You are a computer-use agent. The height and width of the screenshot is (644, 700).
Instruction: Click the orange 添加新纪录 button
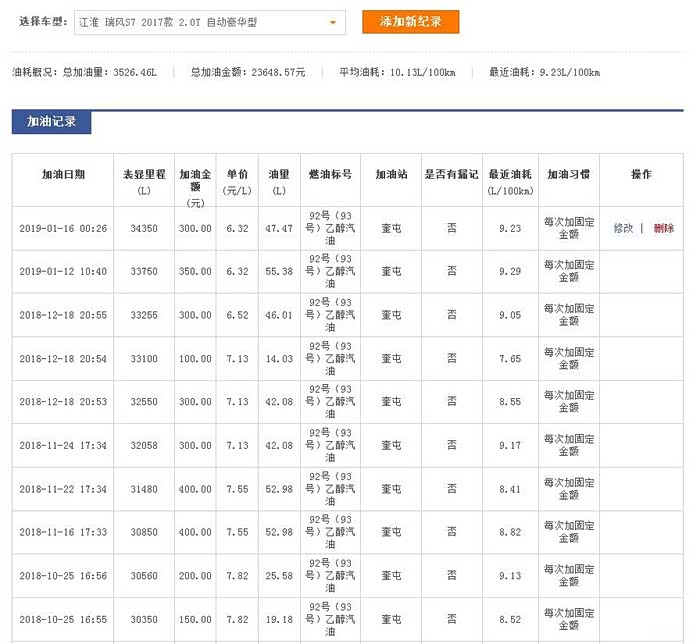(x=410, y=22)
